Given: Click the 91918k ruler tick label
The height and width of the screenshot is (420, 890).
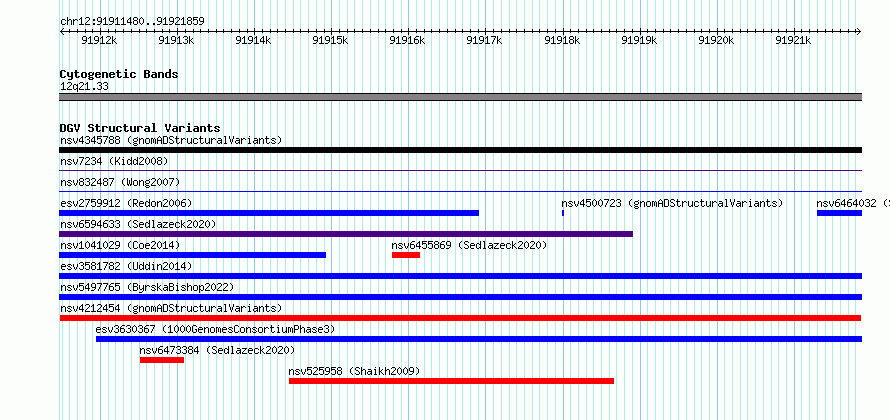Looking at the screenshot, I should (562, 40).
